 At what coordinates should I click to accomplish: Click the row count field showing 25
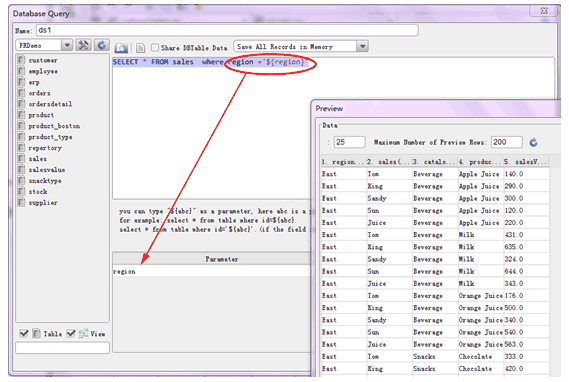point(349,142)
